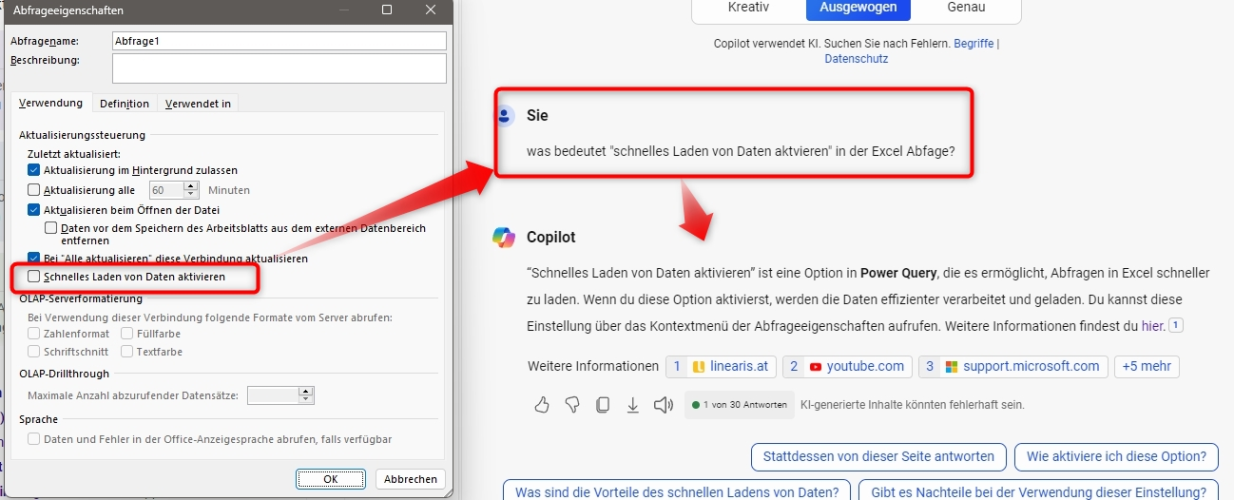Enable 'Schnelles Laden von Daten aktivieren' checkbox
Viewport: 1234px width, 500px height.
(x=34, y=276)
